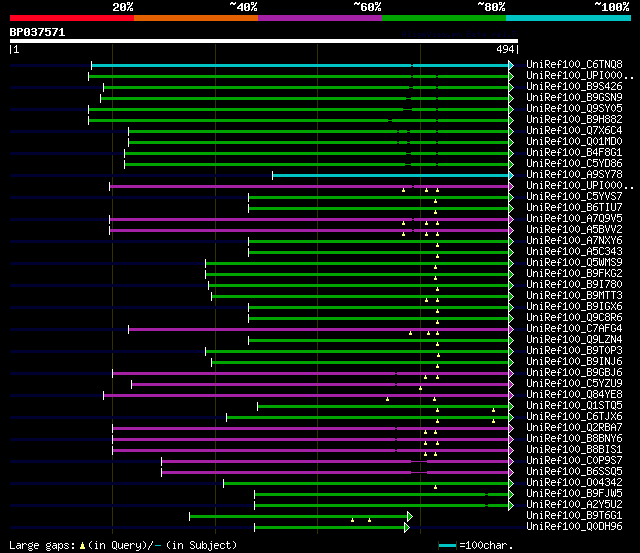The height and width of the screenshot is (553, 640).
Task: Select the UniRef100_C5YVS7 label
Action: [x=574, y=197]
